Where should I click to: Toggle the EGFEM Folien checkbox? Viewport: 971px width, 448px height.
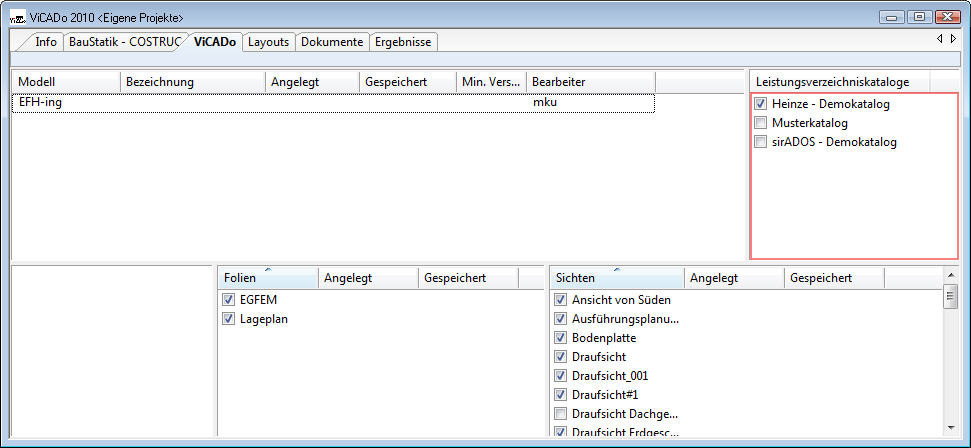coord(229,300)
